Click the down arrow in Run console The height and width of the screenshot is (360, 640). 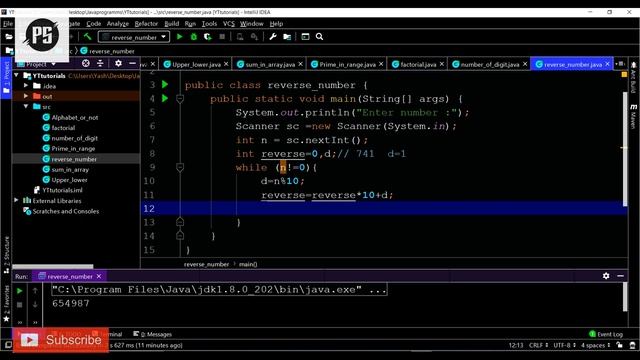[35, 304]
